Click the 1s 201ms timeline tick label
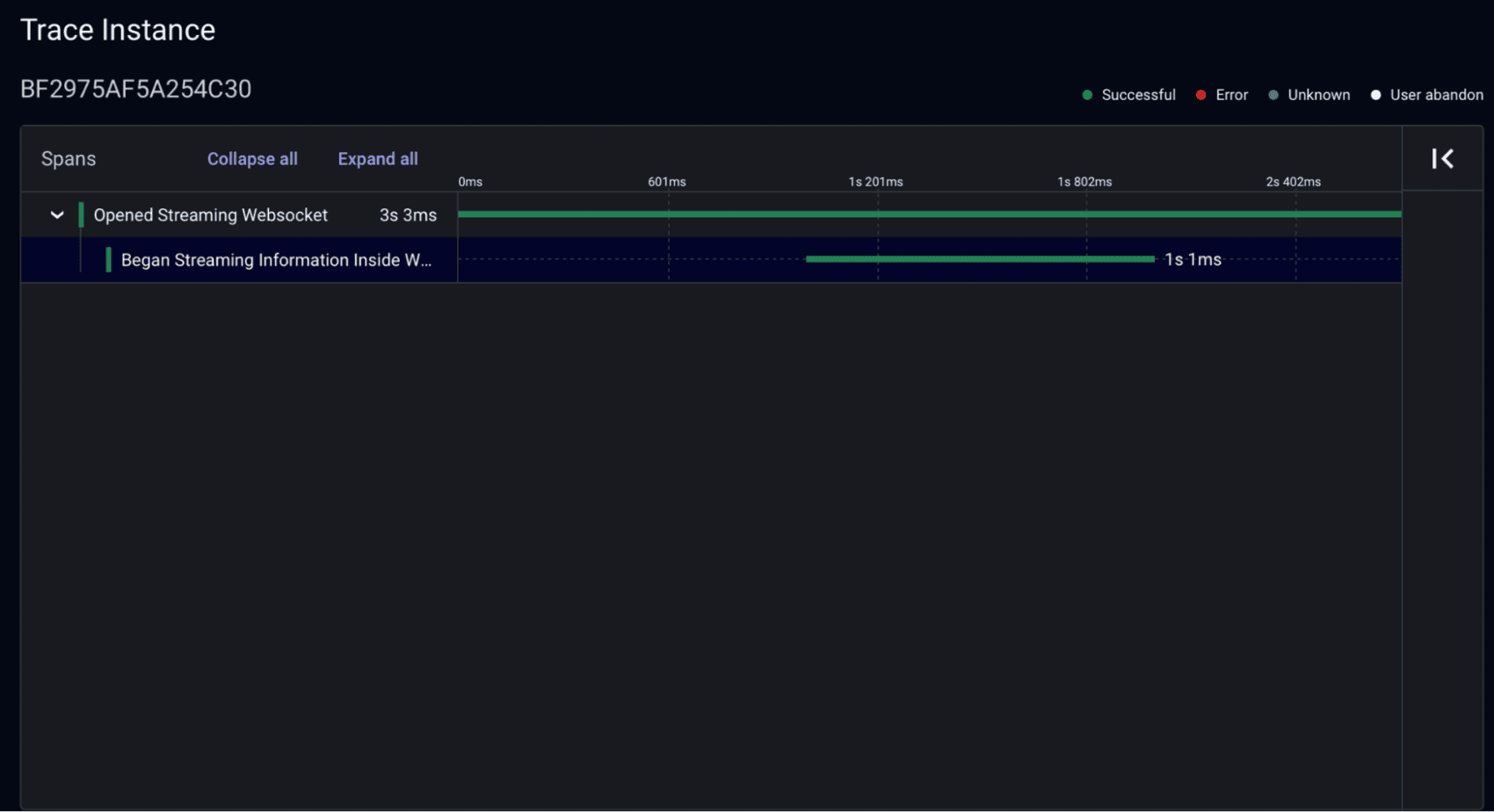This screenshot has height=812, width=1494. (875, 182)
